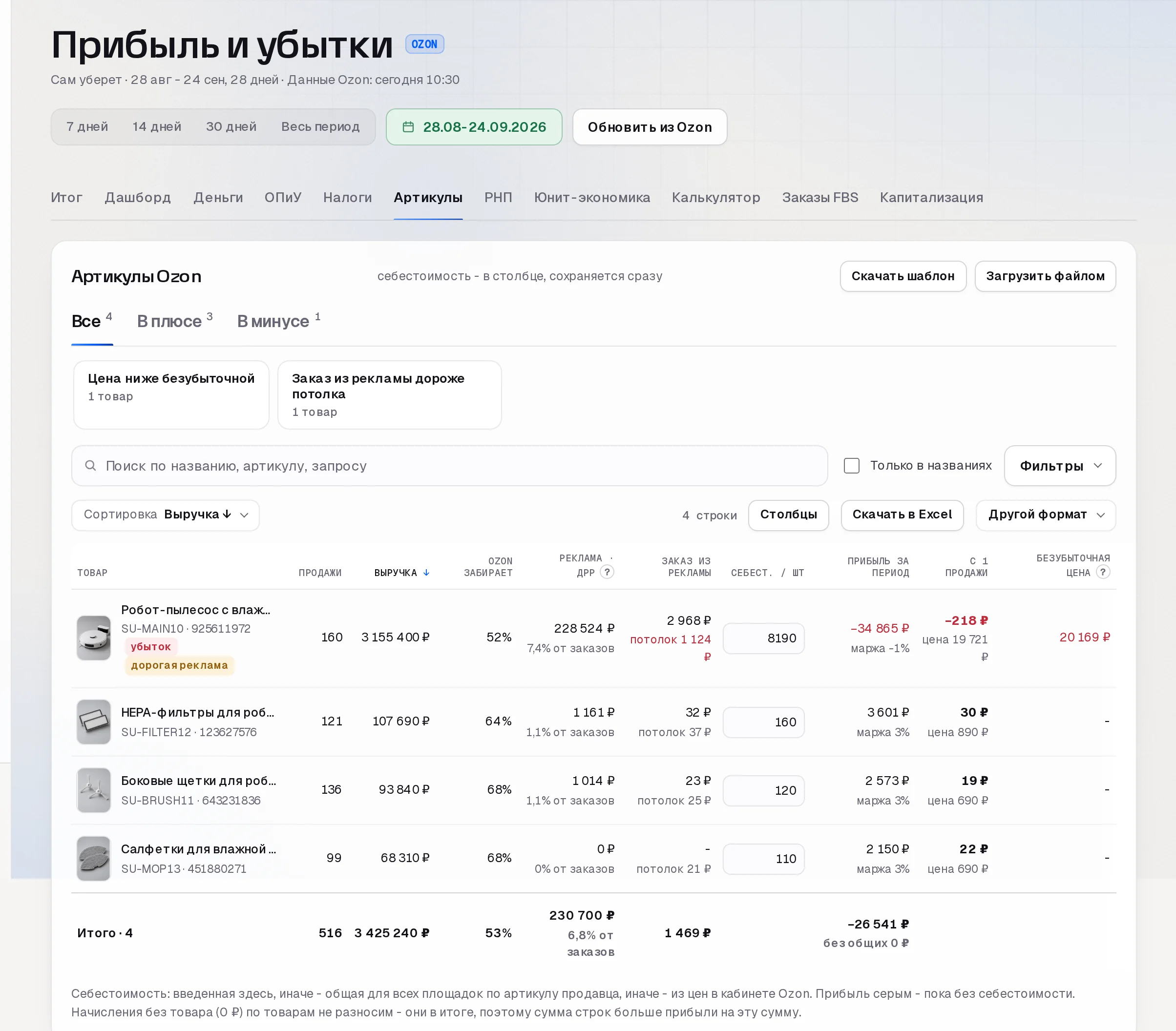Switch to the ОПиУ tab
This screenshot has width=1176, height=1031.
283,197
